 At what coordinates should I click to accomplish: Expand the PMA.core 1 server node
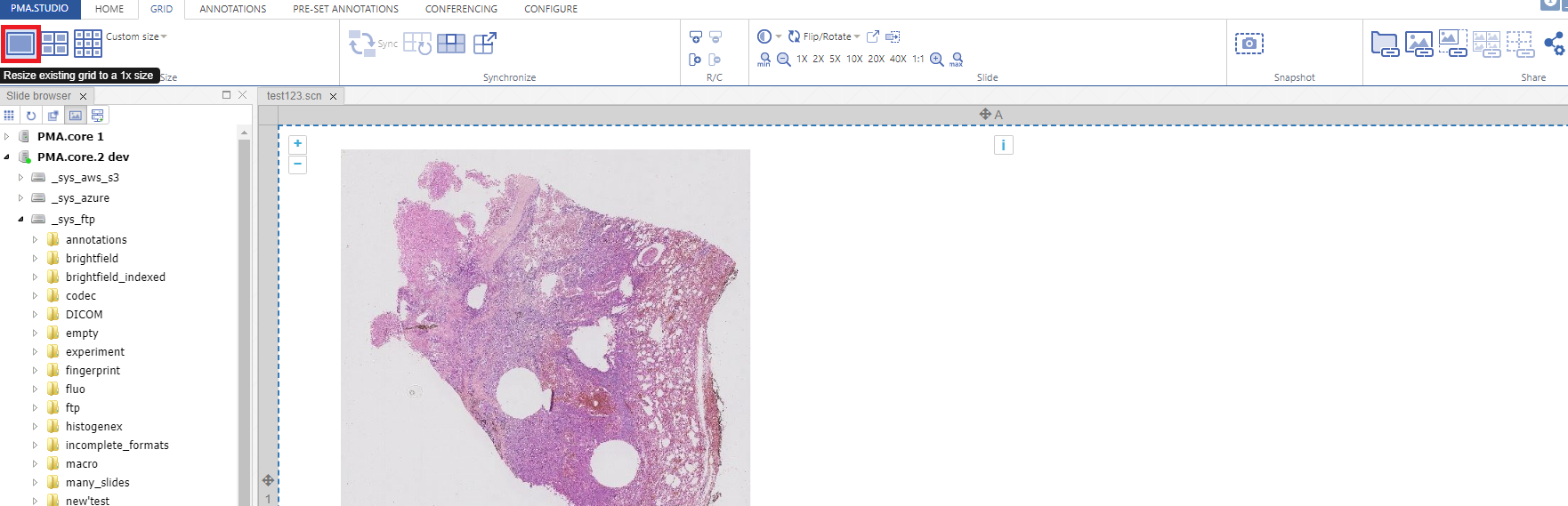coord(7,137)
